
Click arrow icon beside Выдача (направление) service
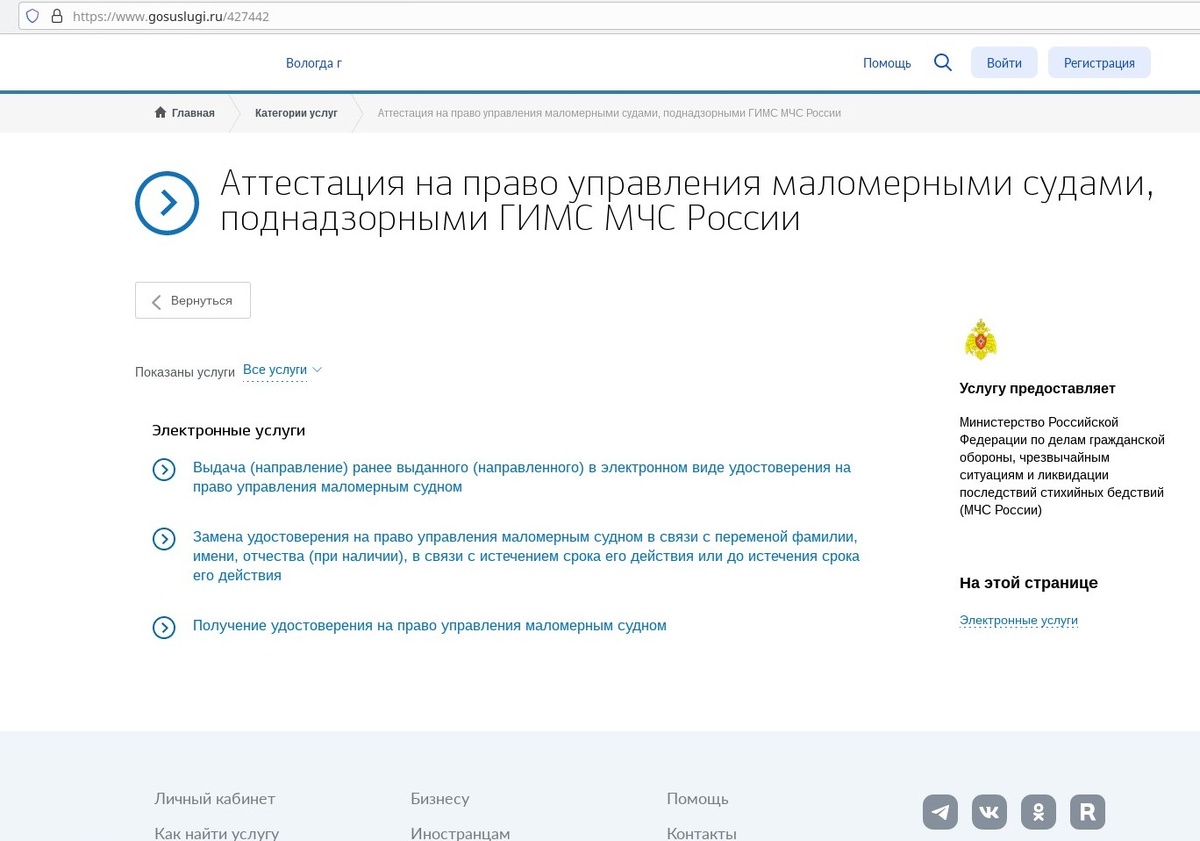164,469
